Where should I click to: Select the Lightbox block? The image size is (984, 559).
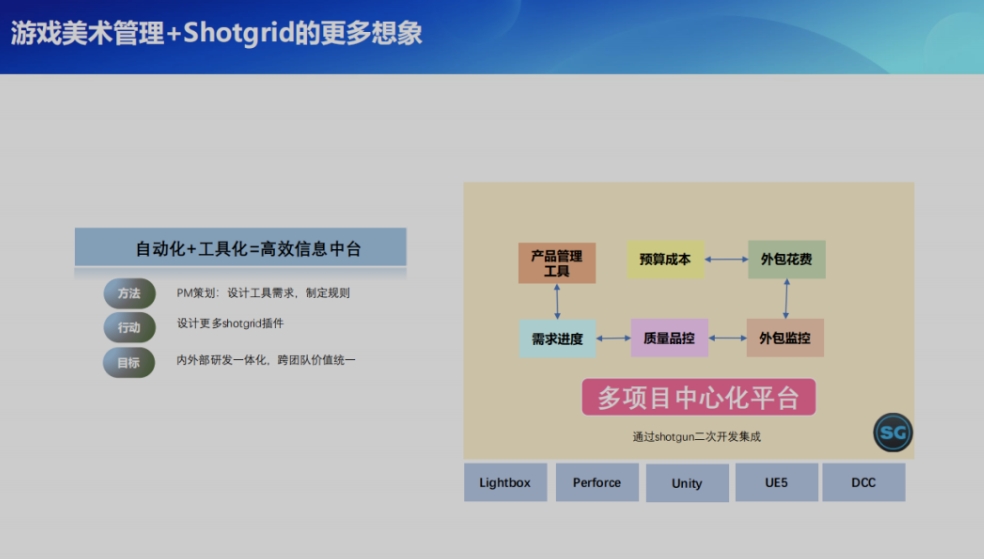[505, 482]
